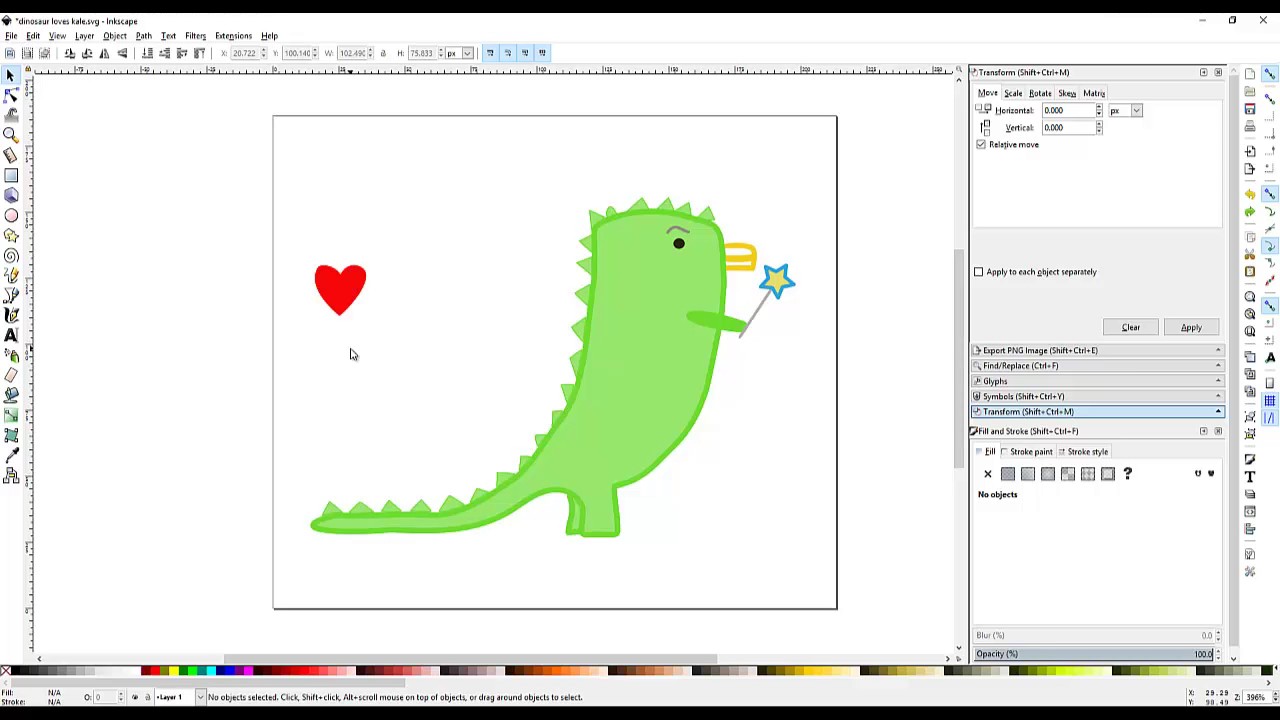The height and width of the screenshot is (720, 1280).
Task: Enable Apply to each object separately
Action: (979, 272)
